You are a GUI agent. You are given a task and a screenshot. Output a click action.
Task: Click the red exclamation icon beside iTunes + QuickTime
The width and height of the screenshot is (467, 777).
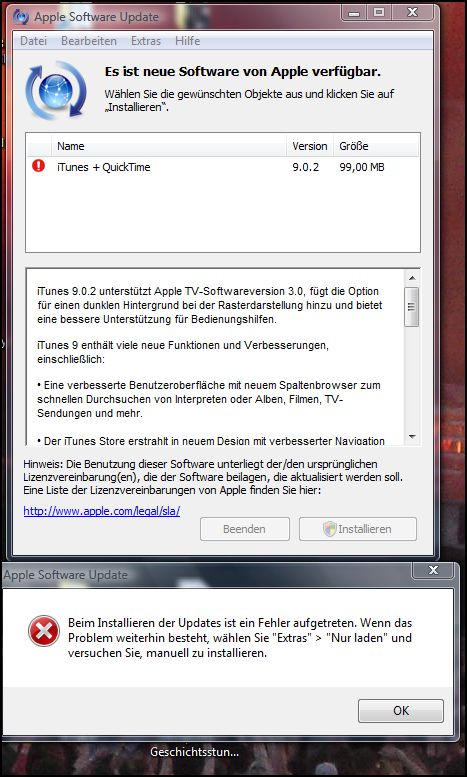coord(39,166)
